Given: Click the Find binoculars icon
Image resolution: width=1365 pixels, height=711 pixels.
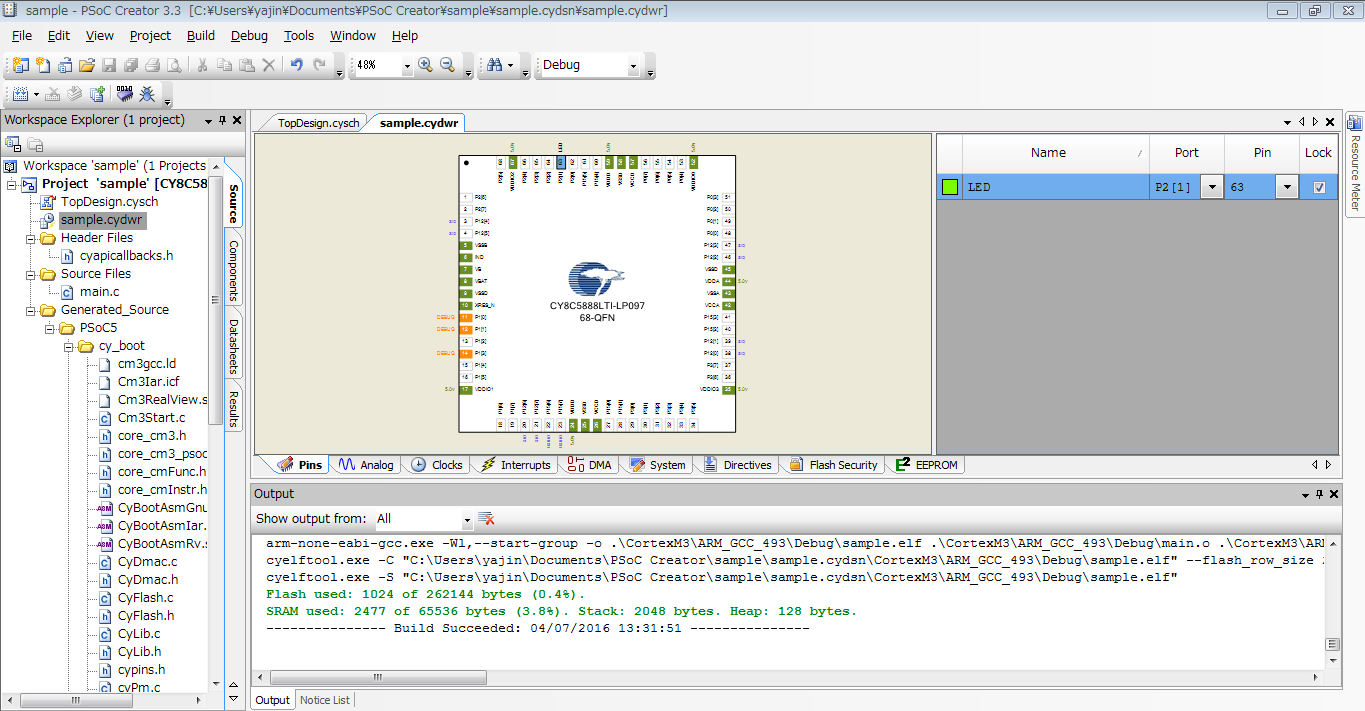Looking at the screenshot, I should (x=494, y=65).
